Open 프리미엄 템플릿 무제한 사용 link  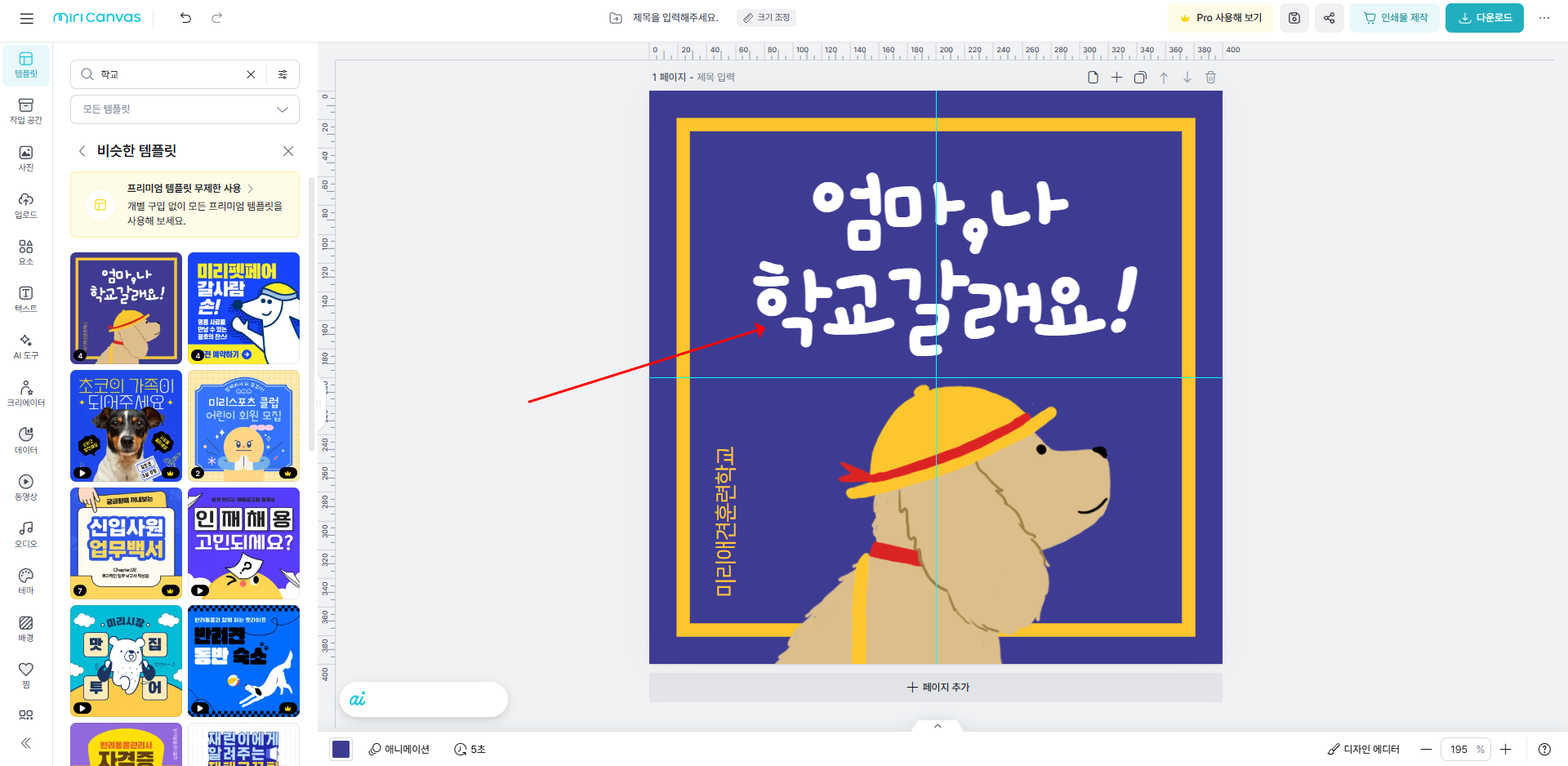coord(189,189)
